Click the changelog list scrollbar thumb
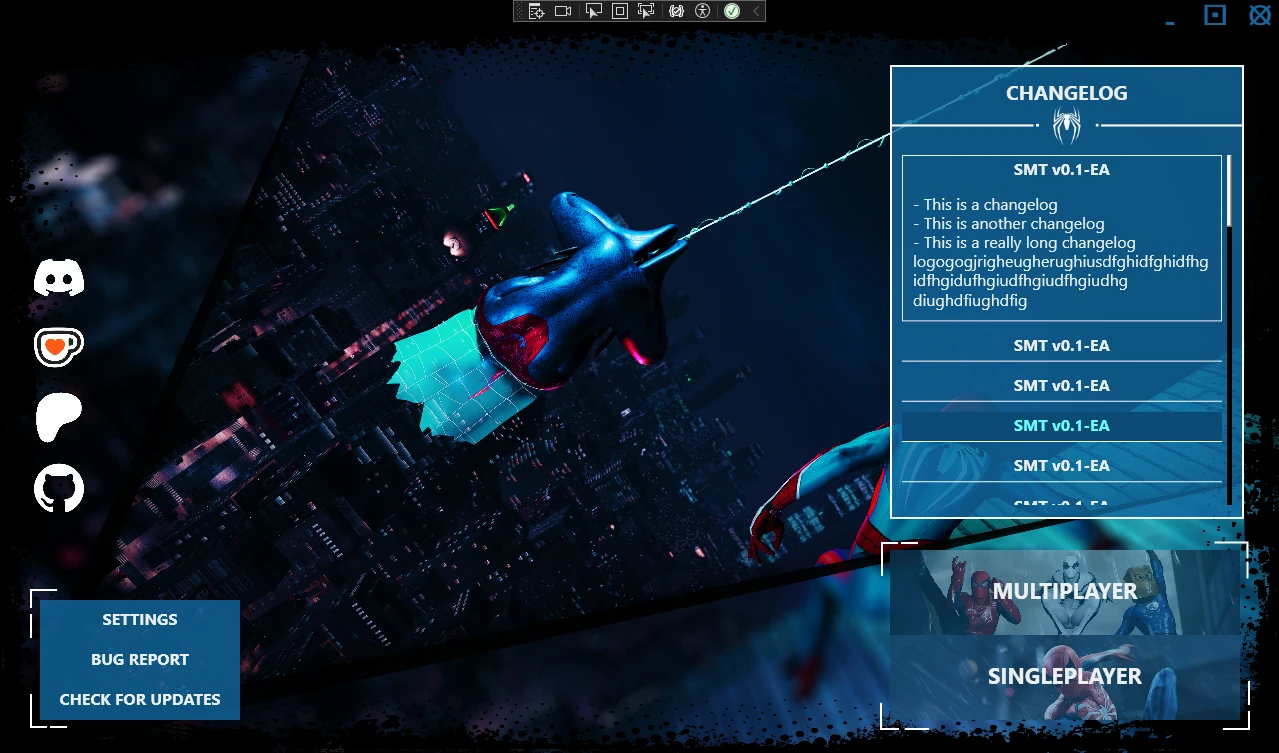The image size is (1279, 753). tap(1229, 190)
